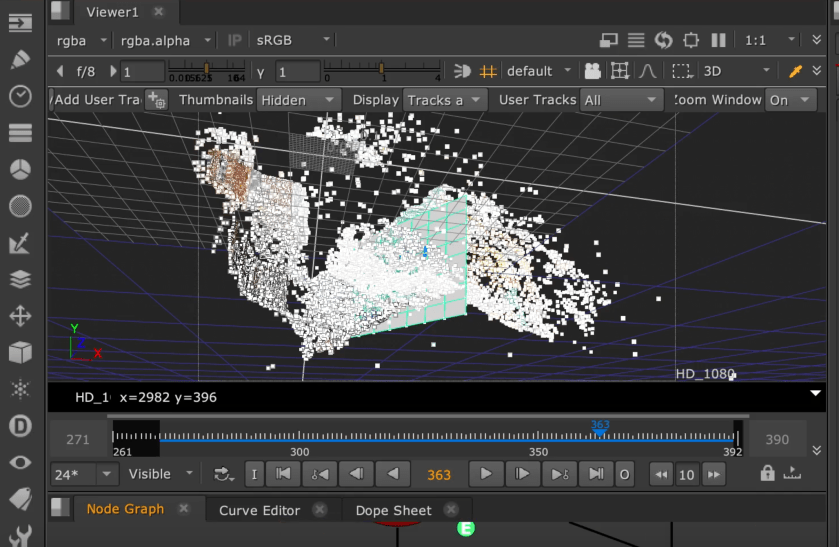The width and height of the screenshot is (839, 547).
Task: Click the camera lock icon in viewer
Action: coord(593,71)
